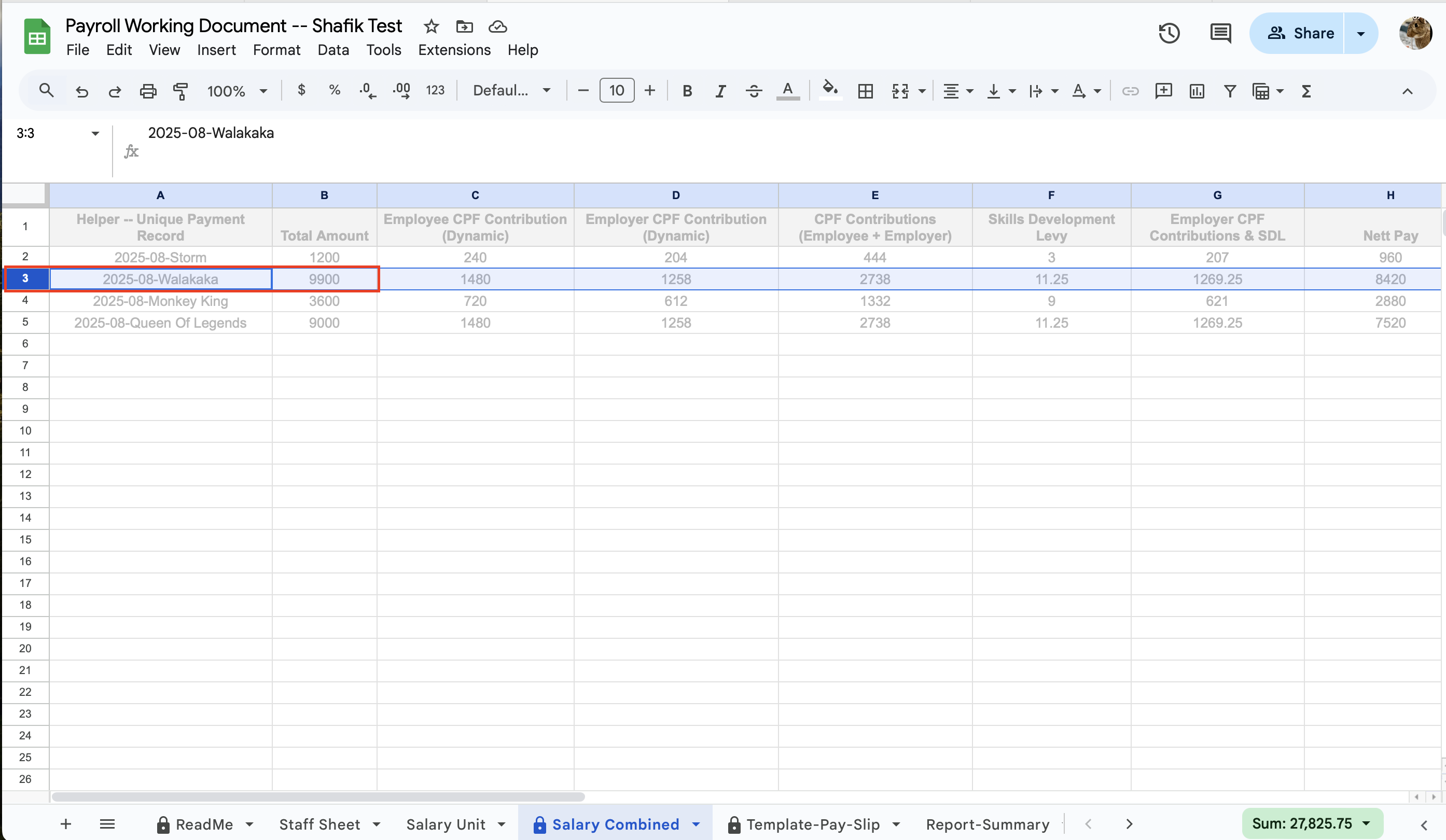Open the Help menu

(522, 50)
